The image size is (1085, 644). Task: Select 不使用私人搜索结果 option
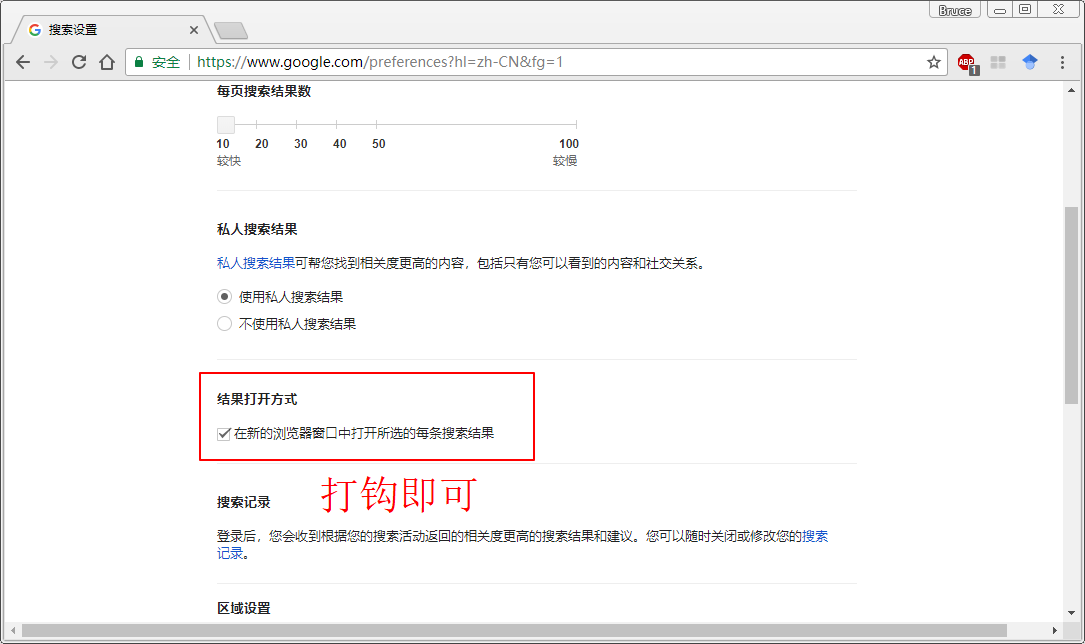224,323
